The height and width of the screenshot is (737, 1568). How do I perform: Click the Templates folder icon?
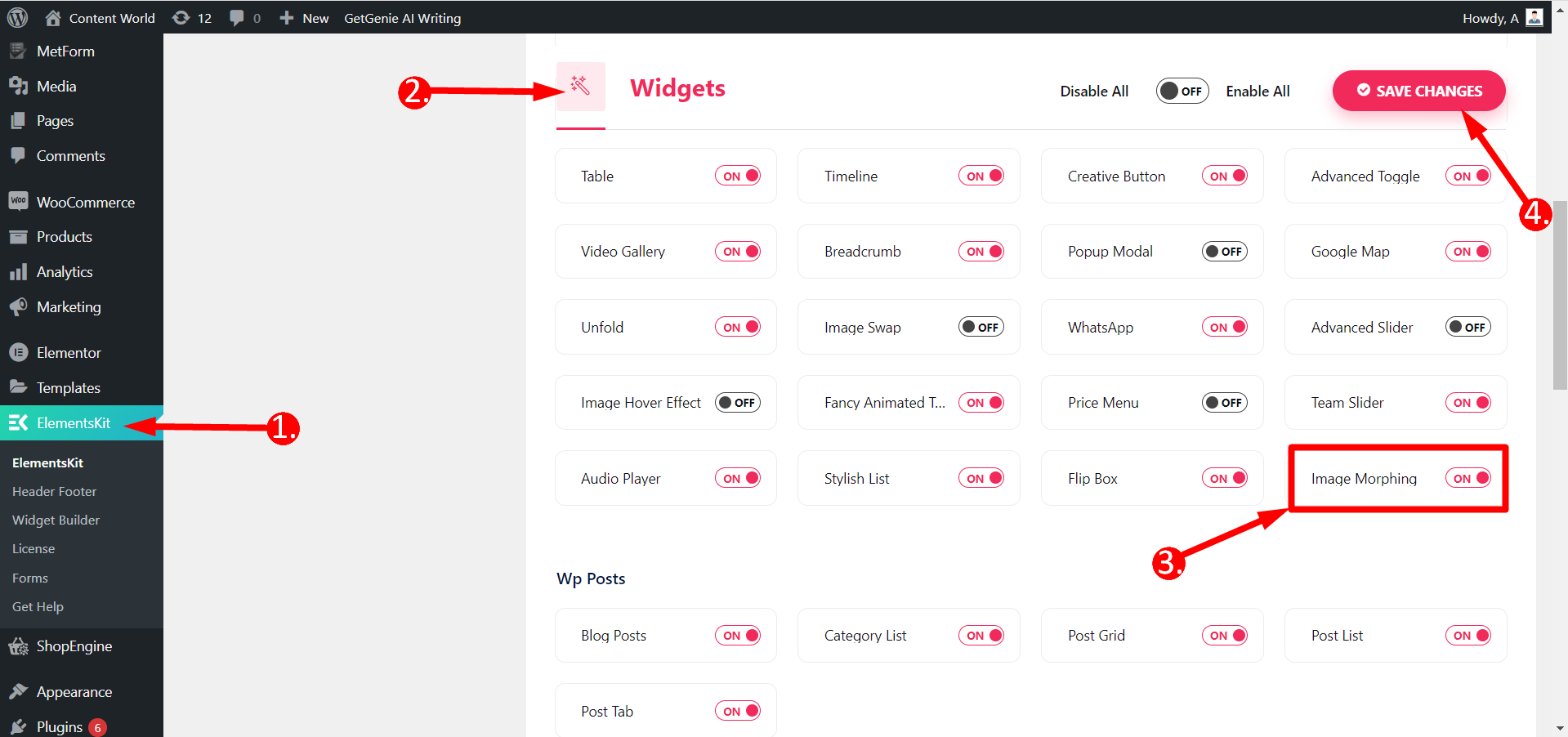tap(18, 387)
